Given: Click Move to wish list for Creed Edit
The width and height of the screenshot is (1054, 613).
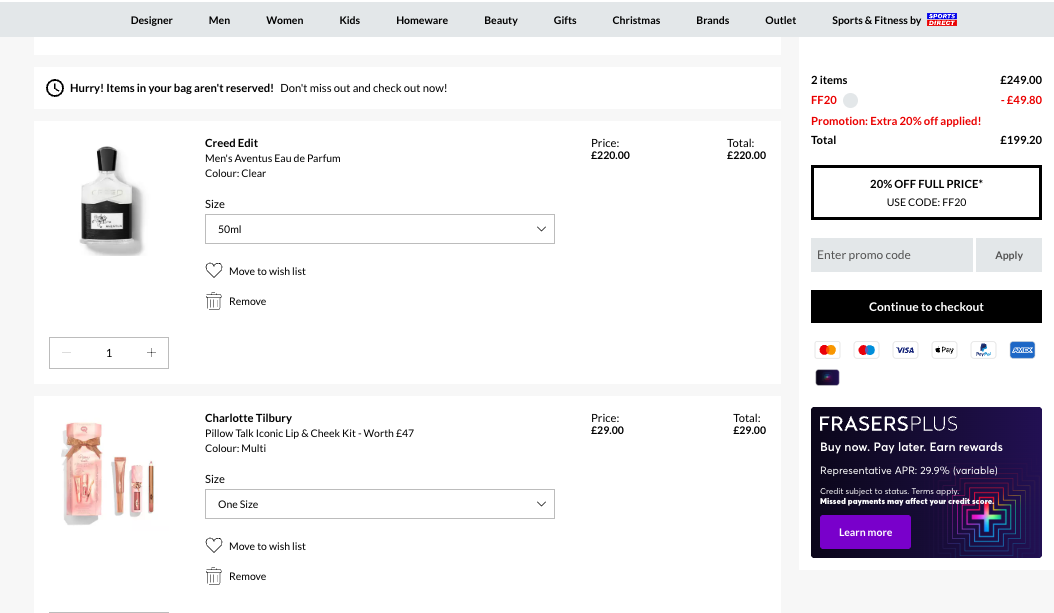Looking at the screenshot, I should point(255,271).
